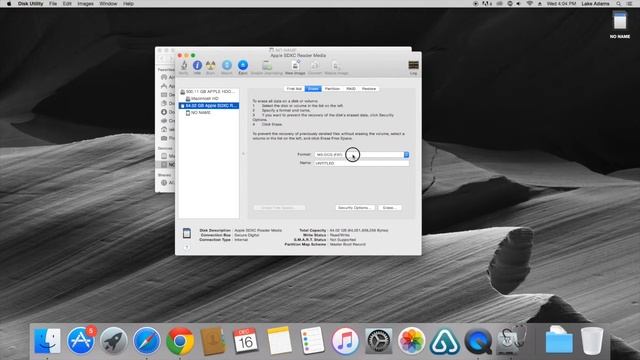This screenshot has width=640, height=360.
Task: Open Trash in the Dock
Action: click(592, 340)
